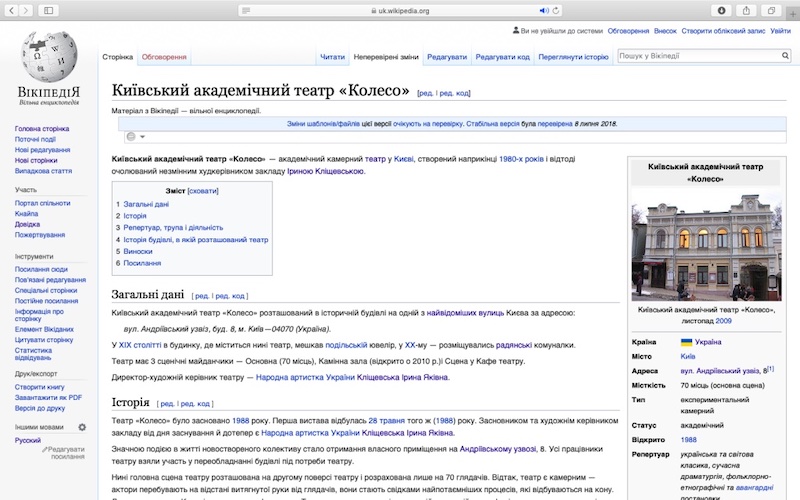The height and width of the screenshot is (500, 800).
Task: Expand the review status dropdown arrow
Action: [x=143, y=137]
